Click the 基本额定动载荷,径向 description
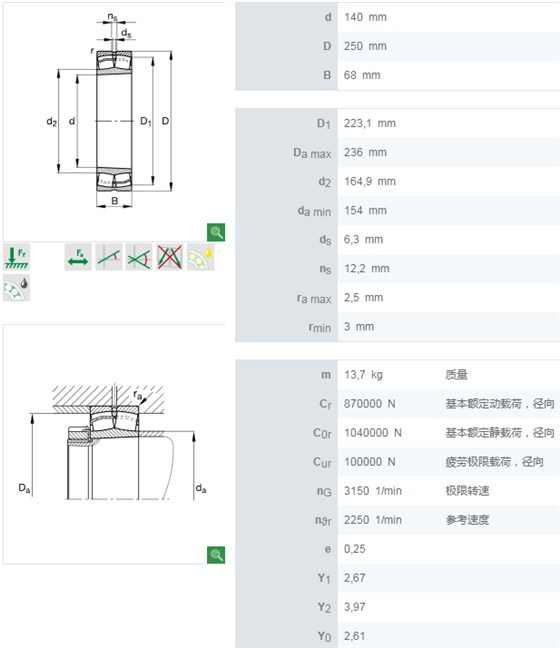The height and width of the screenshot is (648, 560). tap(500, 404)
